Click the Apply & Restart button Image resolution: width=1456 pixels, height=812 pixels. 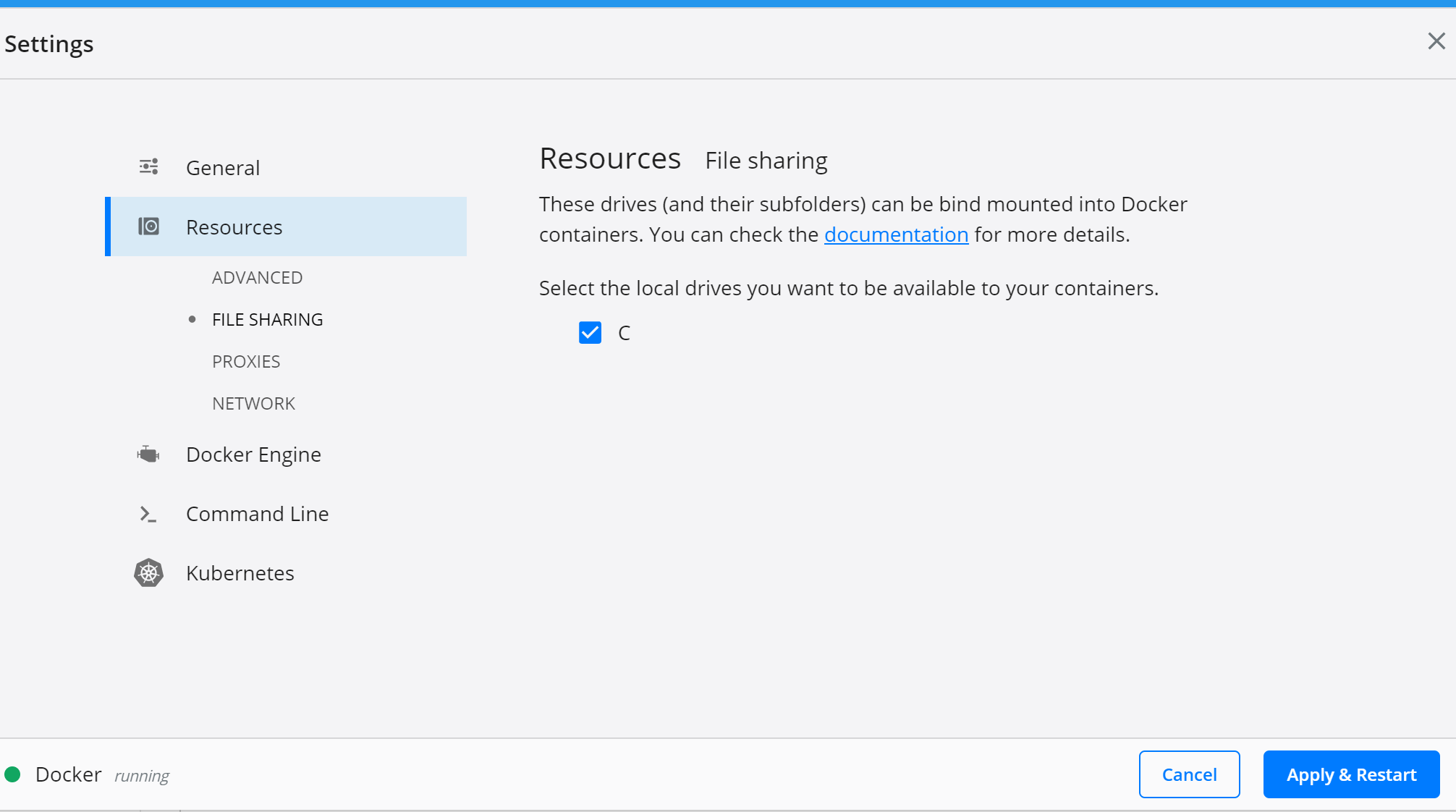pyautogui.click(x=1350, y=774)
